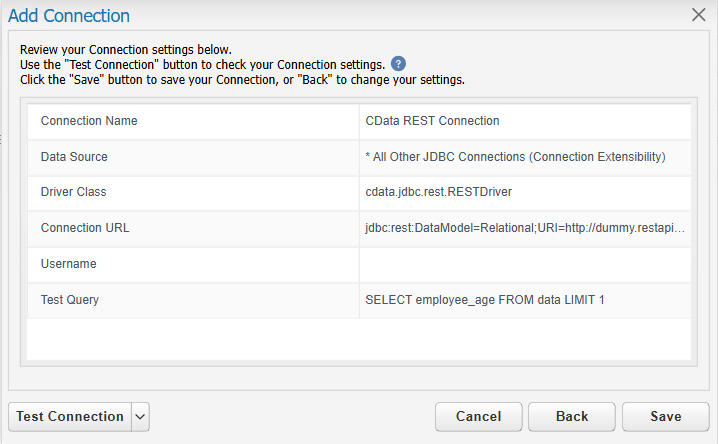Cancel adding the connection
This screenshot has height=444, width=718.
point(479,417)
